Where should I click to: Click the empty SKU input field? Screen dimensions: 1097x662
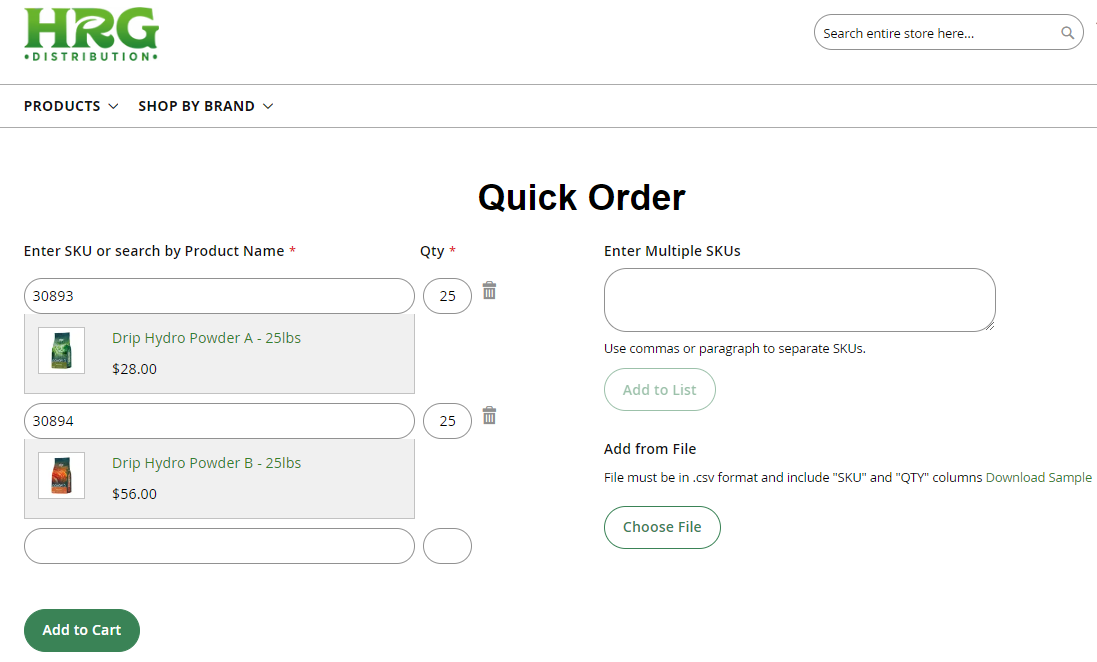coord(219,546)
